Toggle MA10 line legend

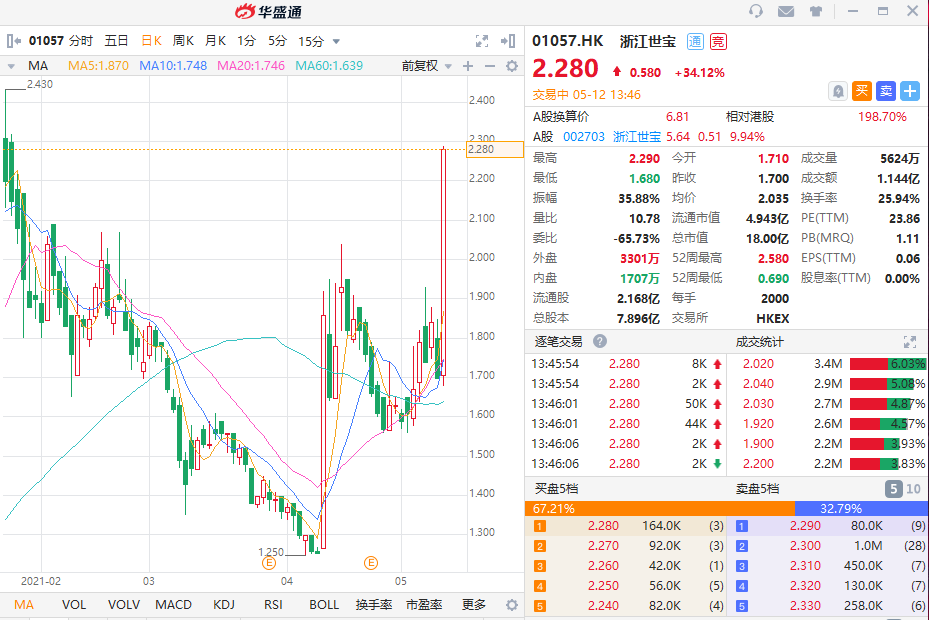173,66
